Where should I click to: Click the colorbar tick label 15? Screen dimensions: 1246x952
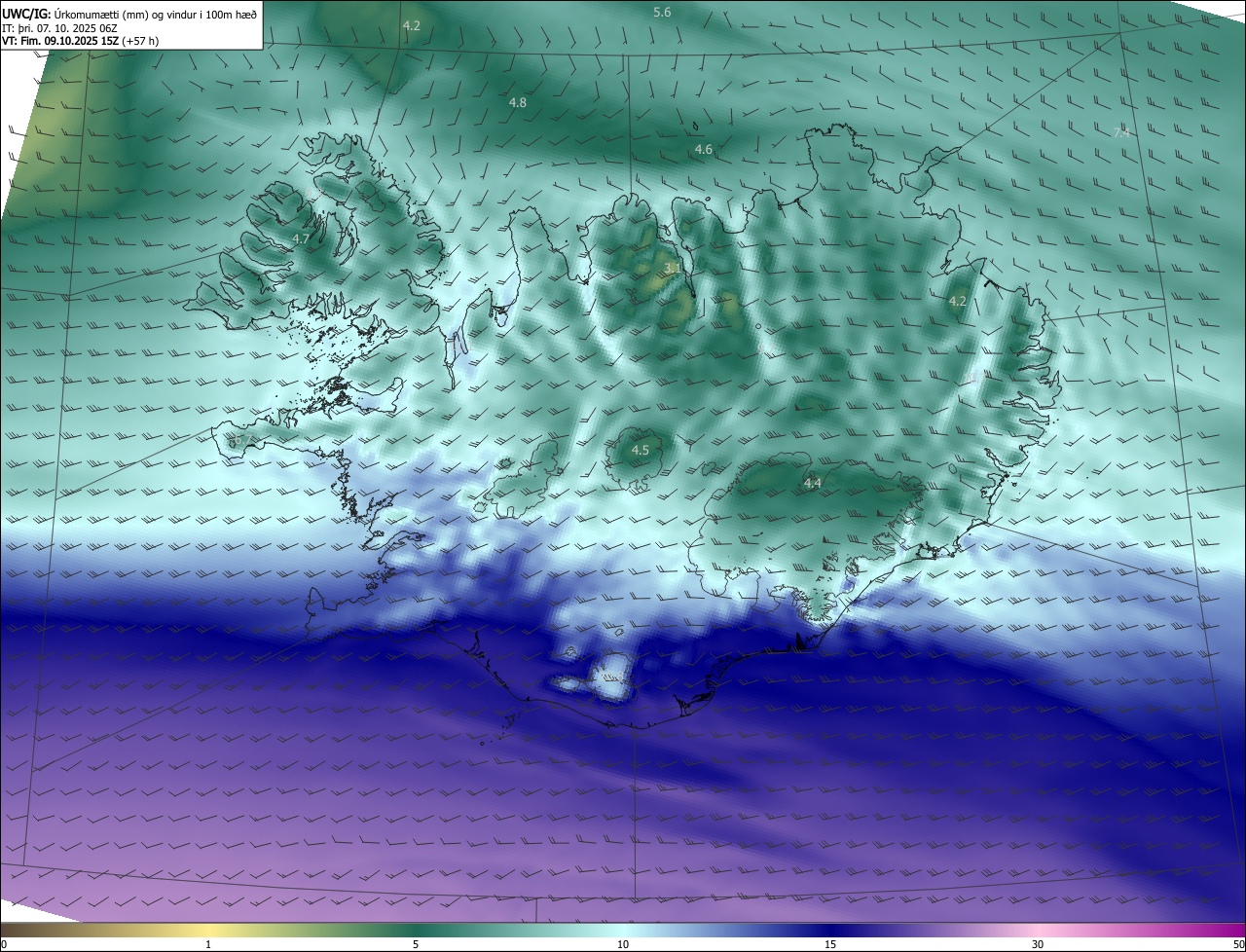[x=830, y=944]
